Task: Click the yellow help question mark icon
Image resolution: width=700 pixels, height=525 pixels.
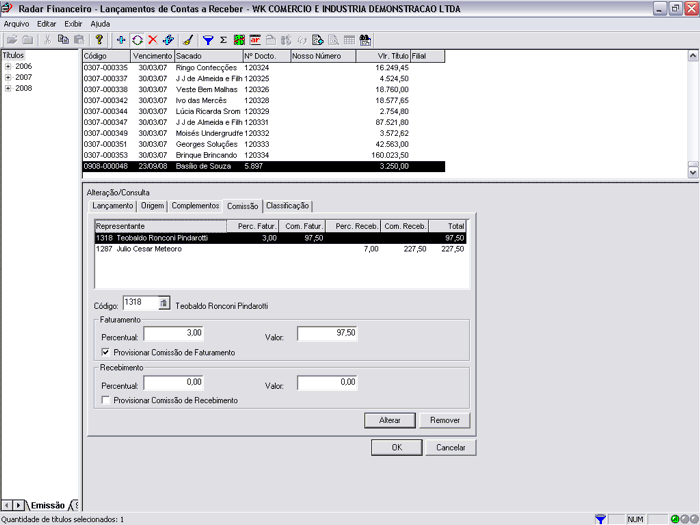Action: pos(99,40)
